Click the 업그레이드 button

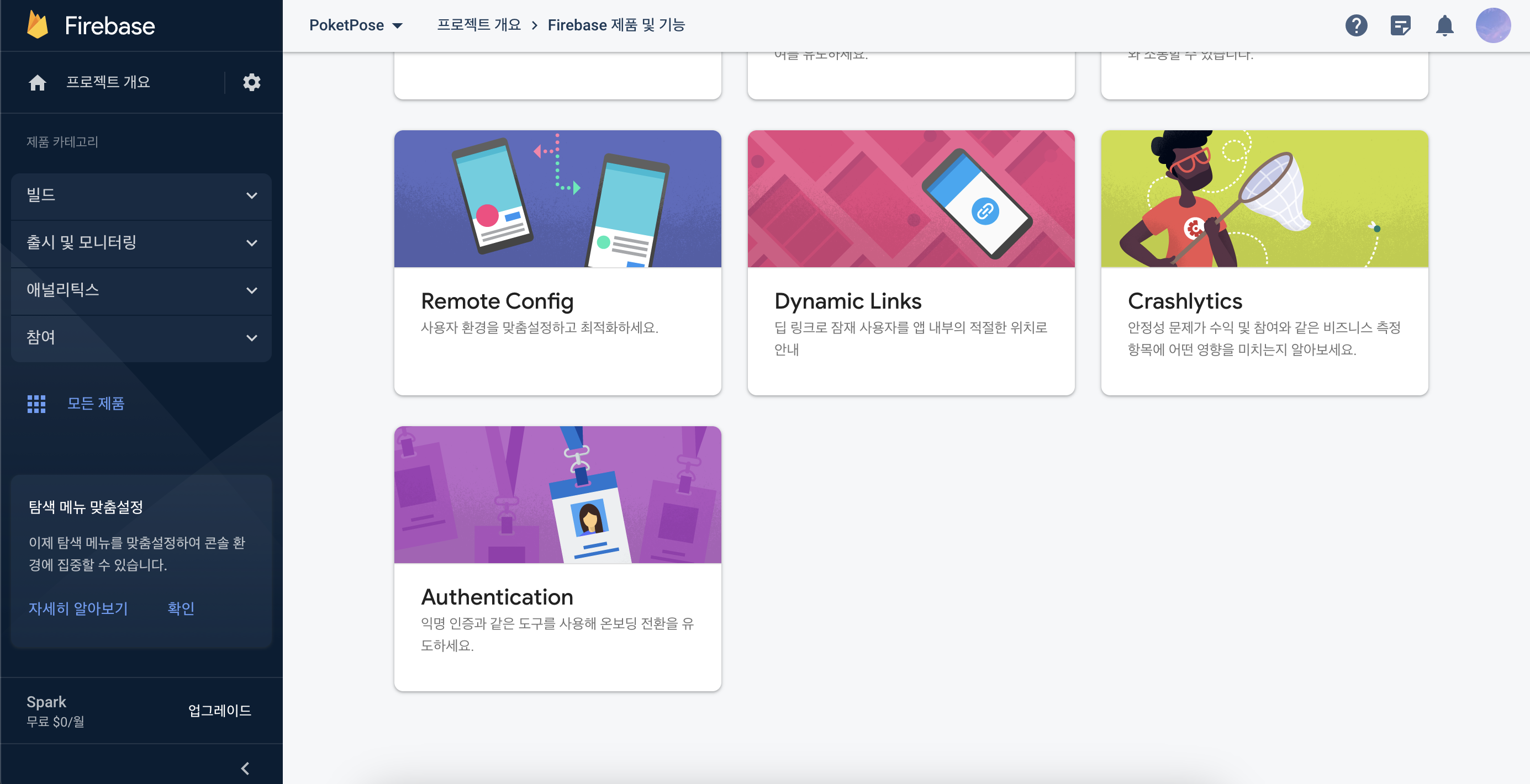[219, 711]
